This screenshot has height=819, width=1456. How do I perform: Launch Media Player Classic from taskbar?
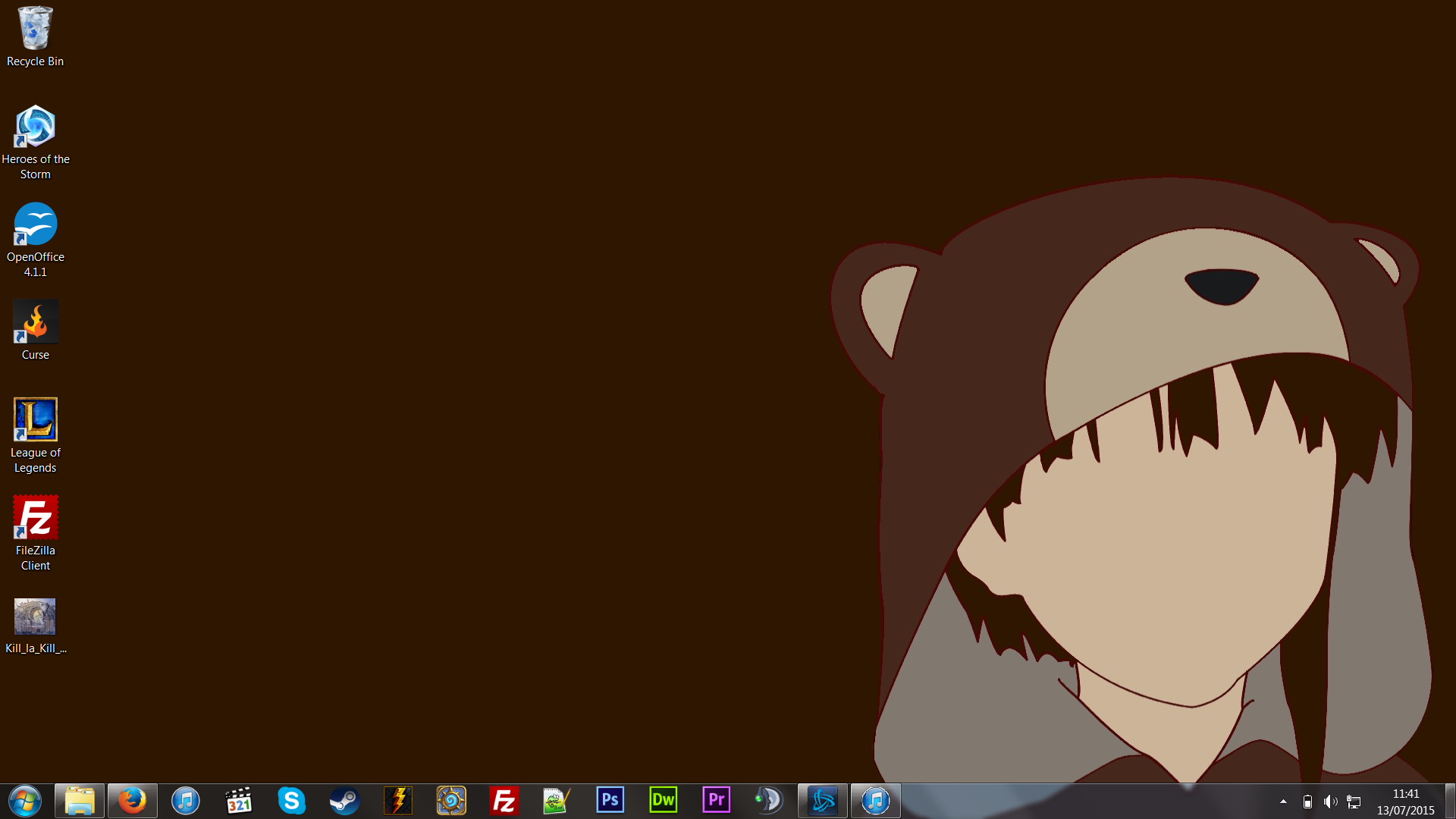(x=239, y=801)
